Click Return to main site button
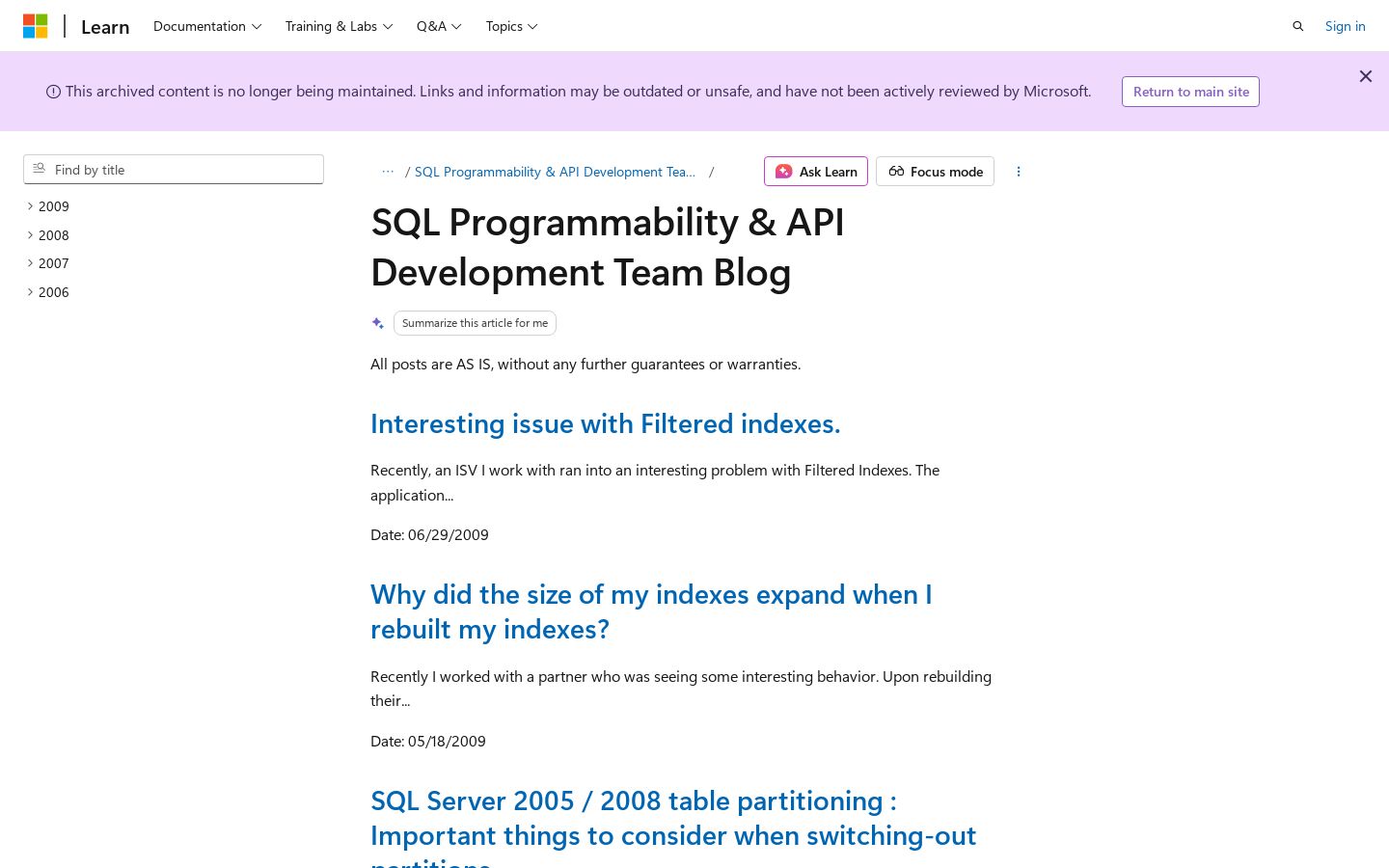The width and height of the screenshot is (1389, 868). tap(1190, 92)
